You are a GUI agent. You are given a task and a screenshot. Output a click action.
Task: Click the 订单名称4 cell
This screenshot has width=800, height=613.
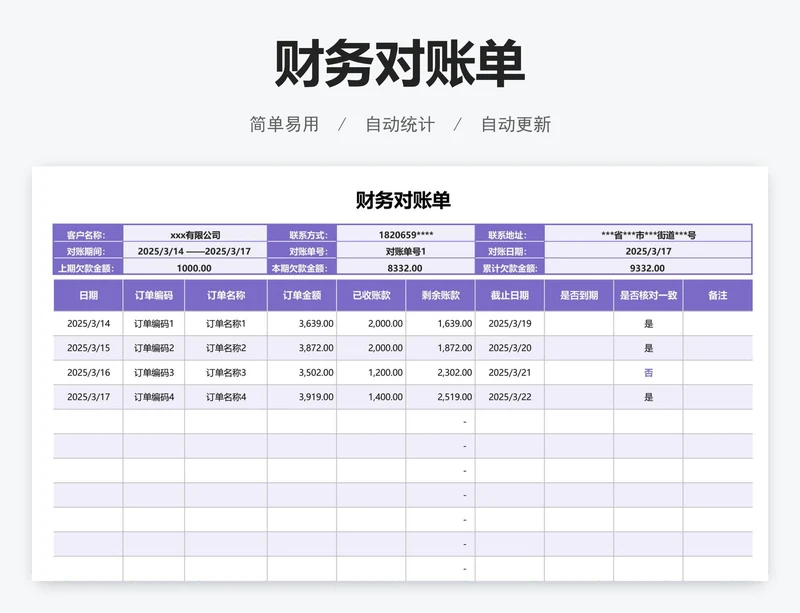[x=226, y=397]
